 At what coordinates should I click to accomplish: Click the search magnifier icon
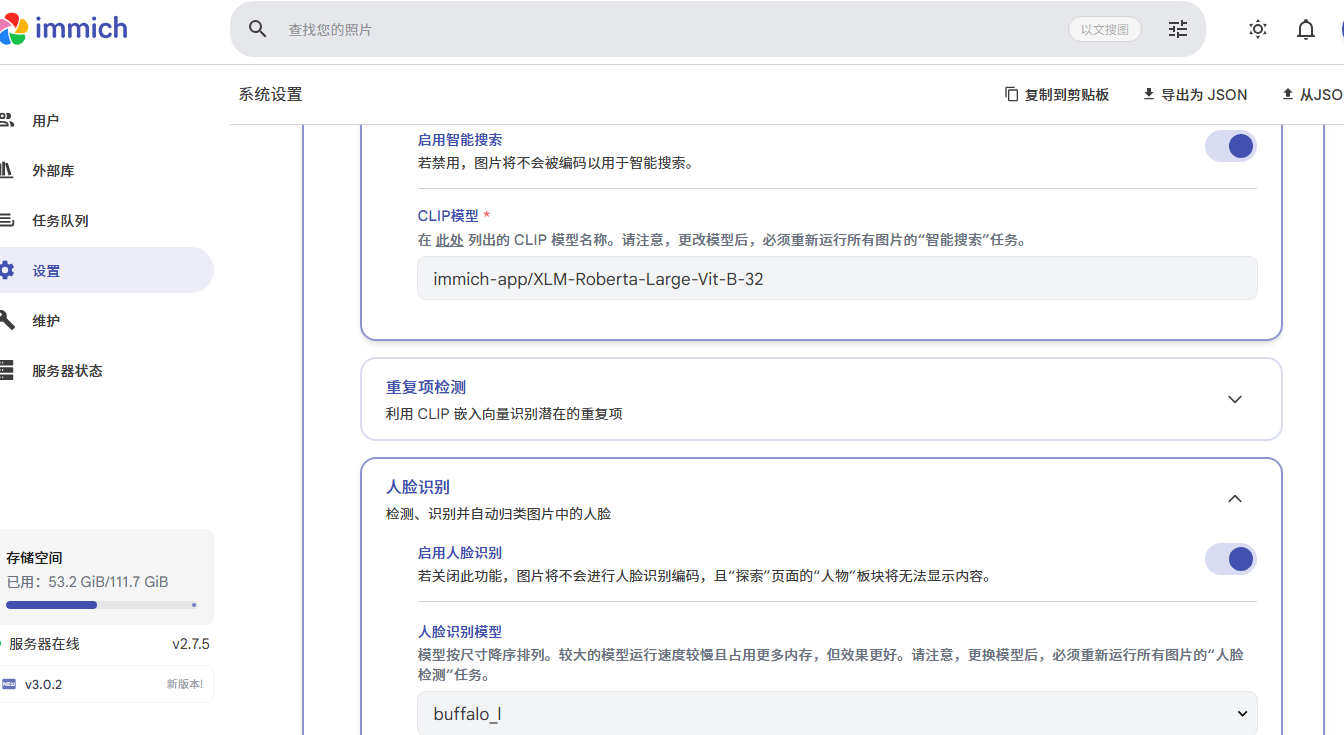(258, 29)
